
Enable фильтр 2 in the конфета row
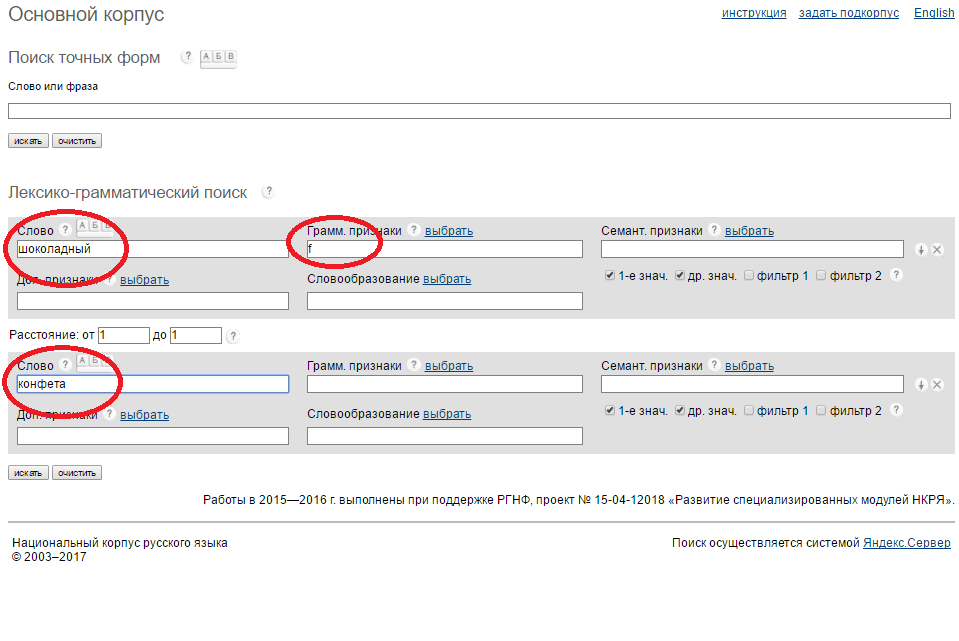(821, 410)
